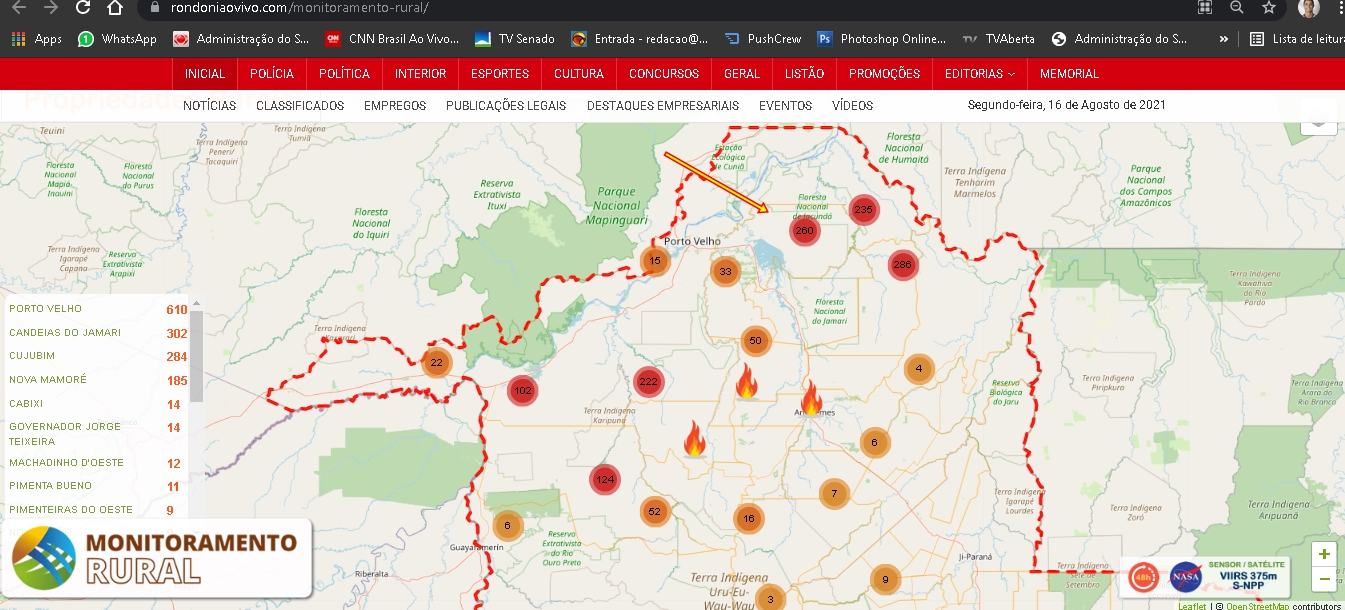Click the 260 fire cluster marker
1345x610 pixels.
[803, 231]
